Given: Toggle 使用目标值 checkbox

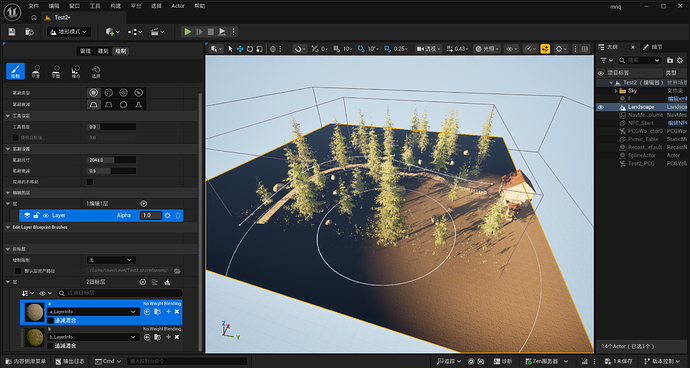Looking at the screenshot, I should click(x=15, y=138).
